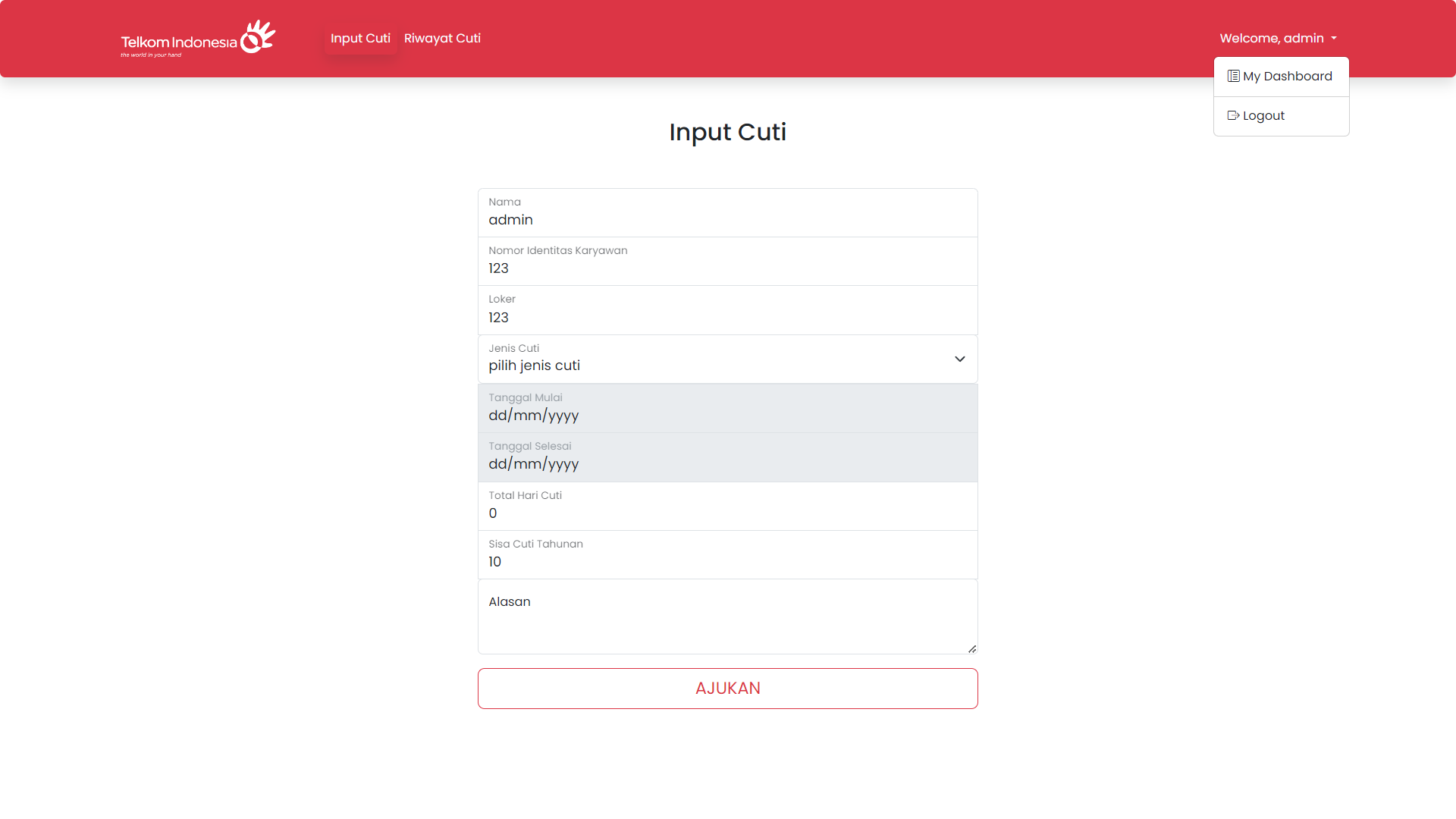Open the Input Cuti navigation tab
Viewport: 1456px width, 819px height.
360,38
